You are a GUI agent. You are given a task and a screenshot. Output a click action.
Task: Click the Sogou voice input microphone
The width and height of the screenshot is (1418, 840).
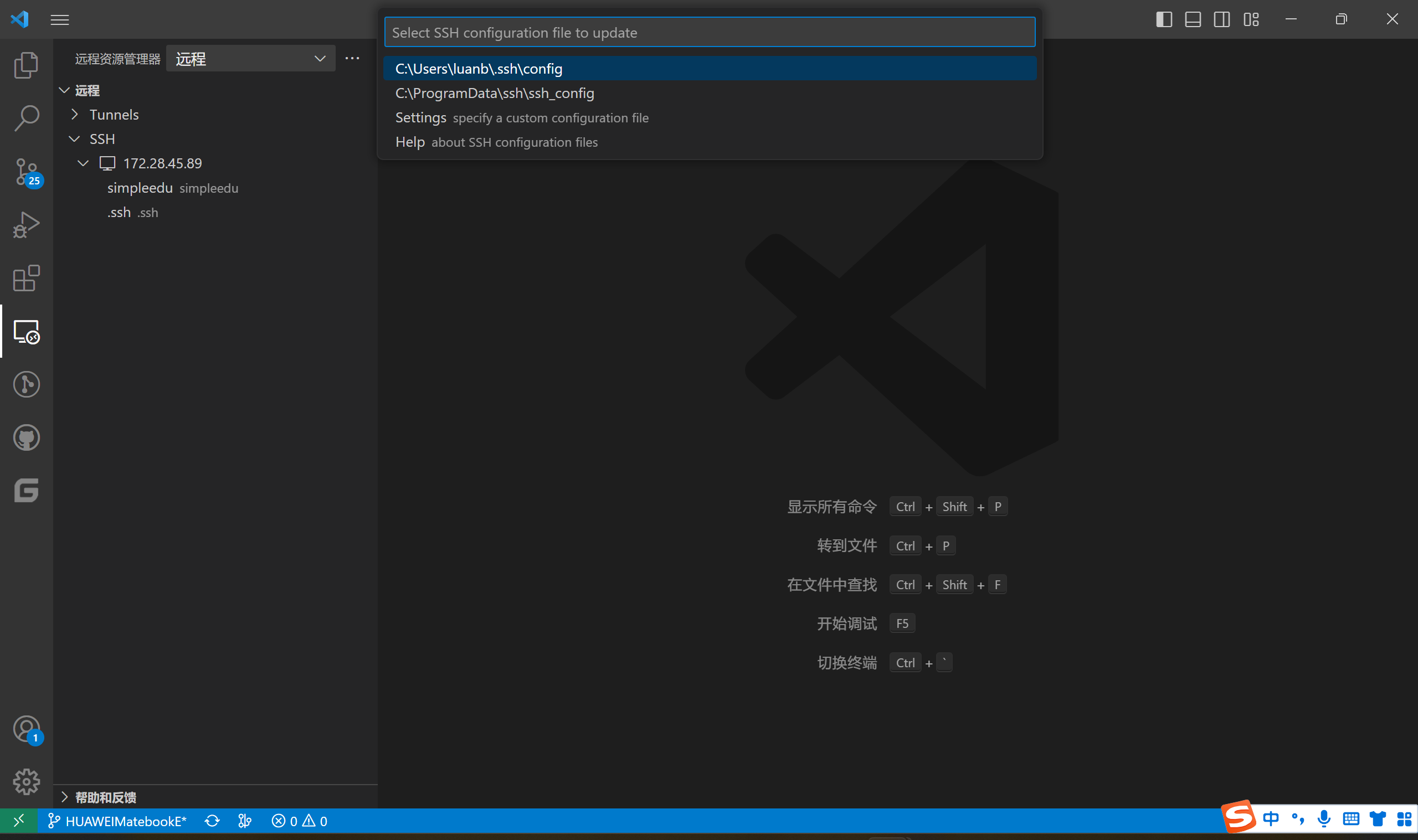1324,819
